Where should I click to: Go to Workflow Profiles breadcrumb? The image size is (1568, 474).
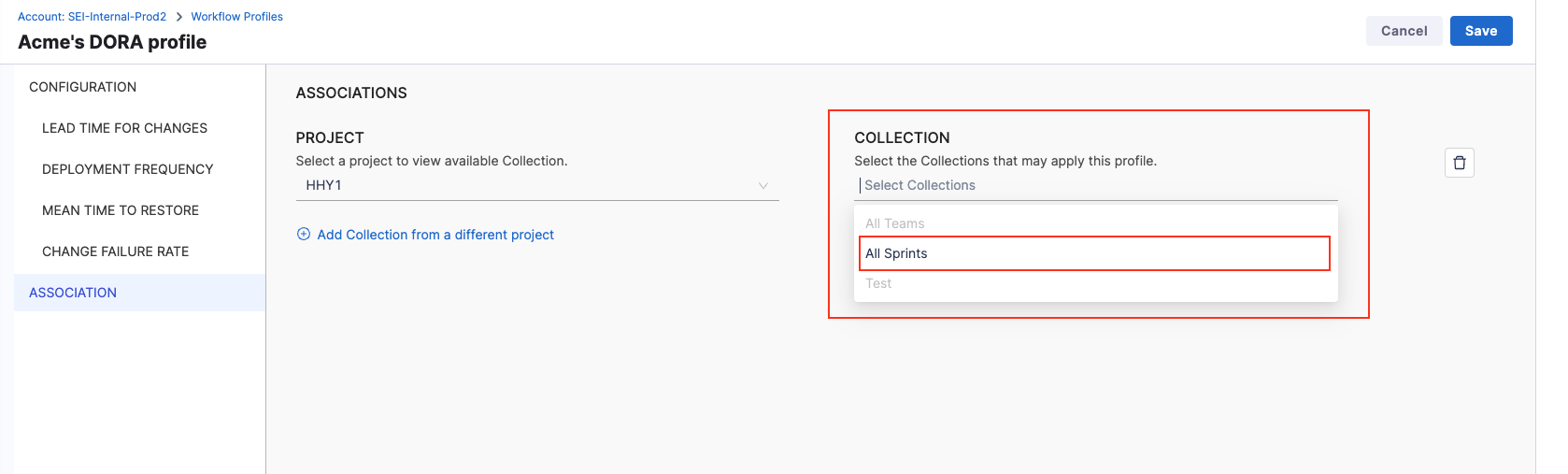pyautogui.click(x=236, y=17)
